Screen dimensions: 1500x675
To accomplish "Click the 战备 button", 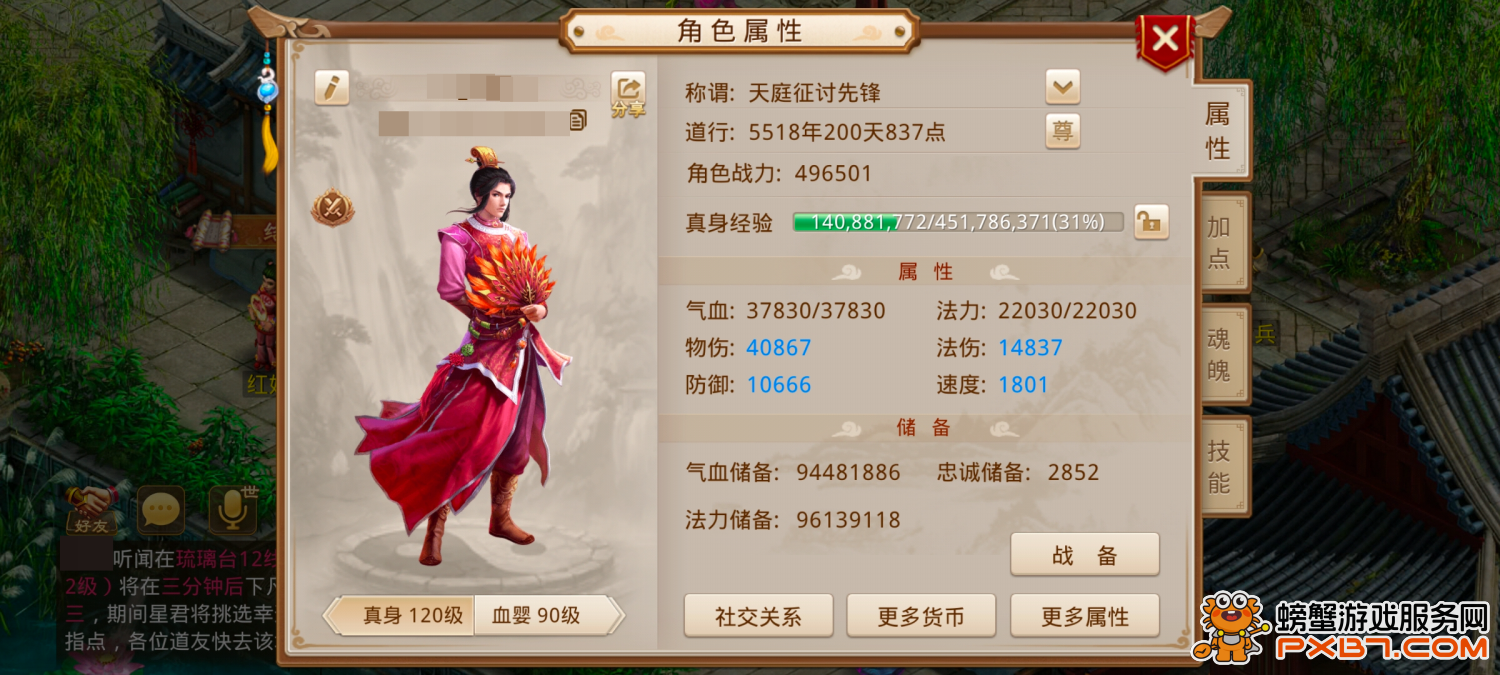I will (x=1085, y=555).
